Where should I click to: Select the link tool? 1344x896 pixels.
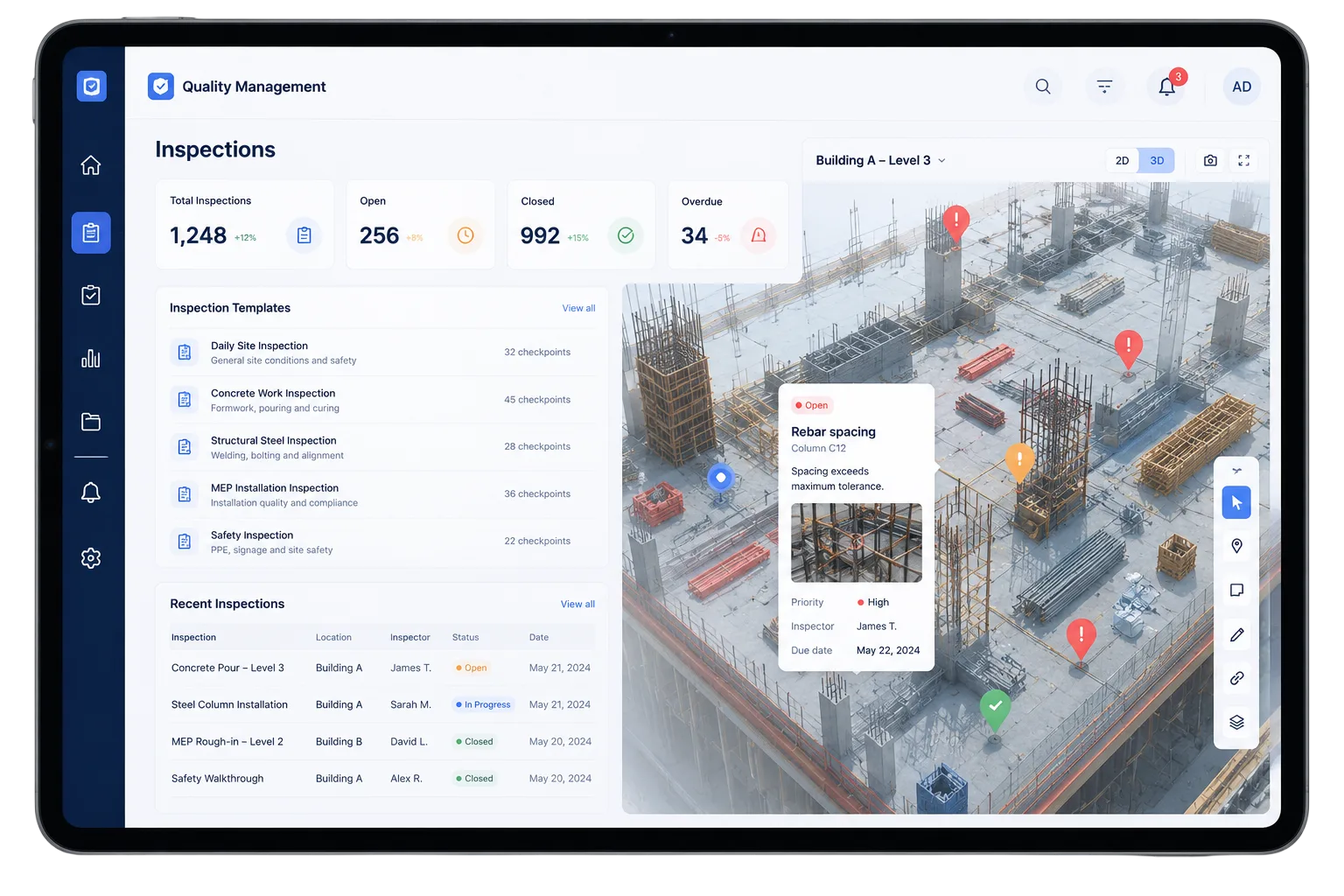click(1236, 678)
